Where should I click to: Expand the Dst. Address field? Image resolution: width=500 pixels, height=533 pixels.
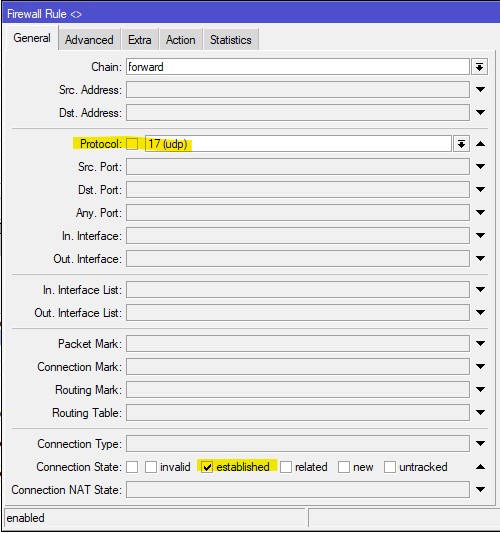click(480, 113)
